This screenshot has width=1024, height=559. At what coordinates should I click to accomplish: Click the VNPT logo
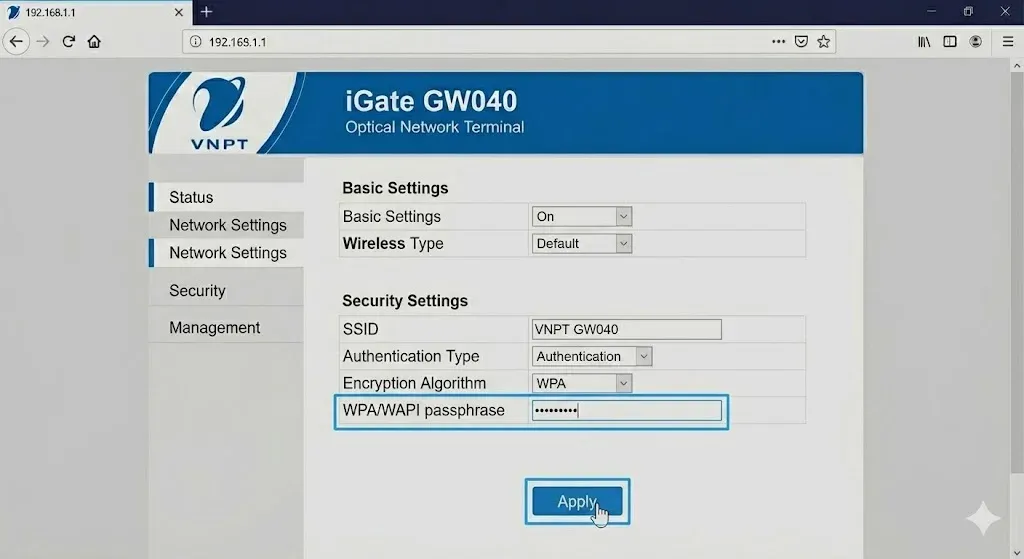[219, 114]
